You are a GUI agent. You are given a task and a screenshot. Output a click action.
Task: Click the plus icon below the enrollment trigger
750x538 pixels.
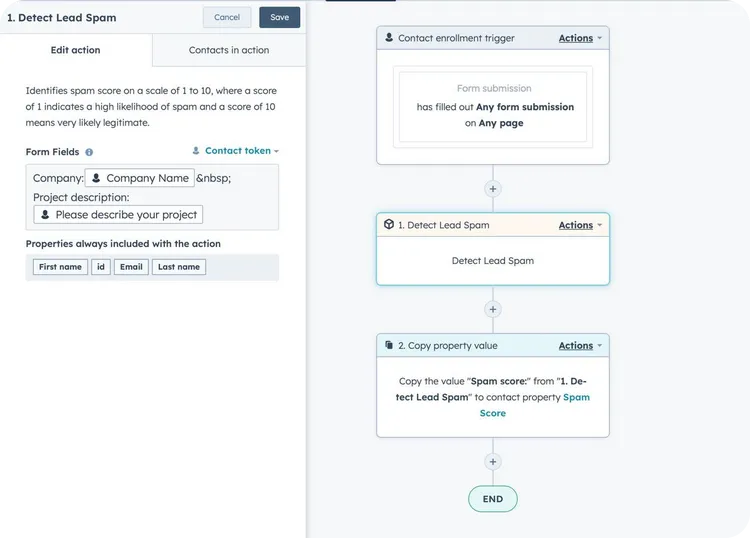coord(492,188)
